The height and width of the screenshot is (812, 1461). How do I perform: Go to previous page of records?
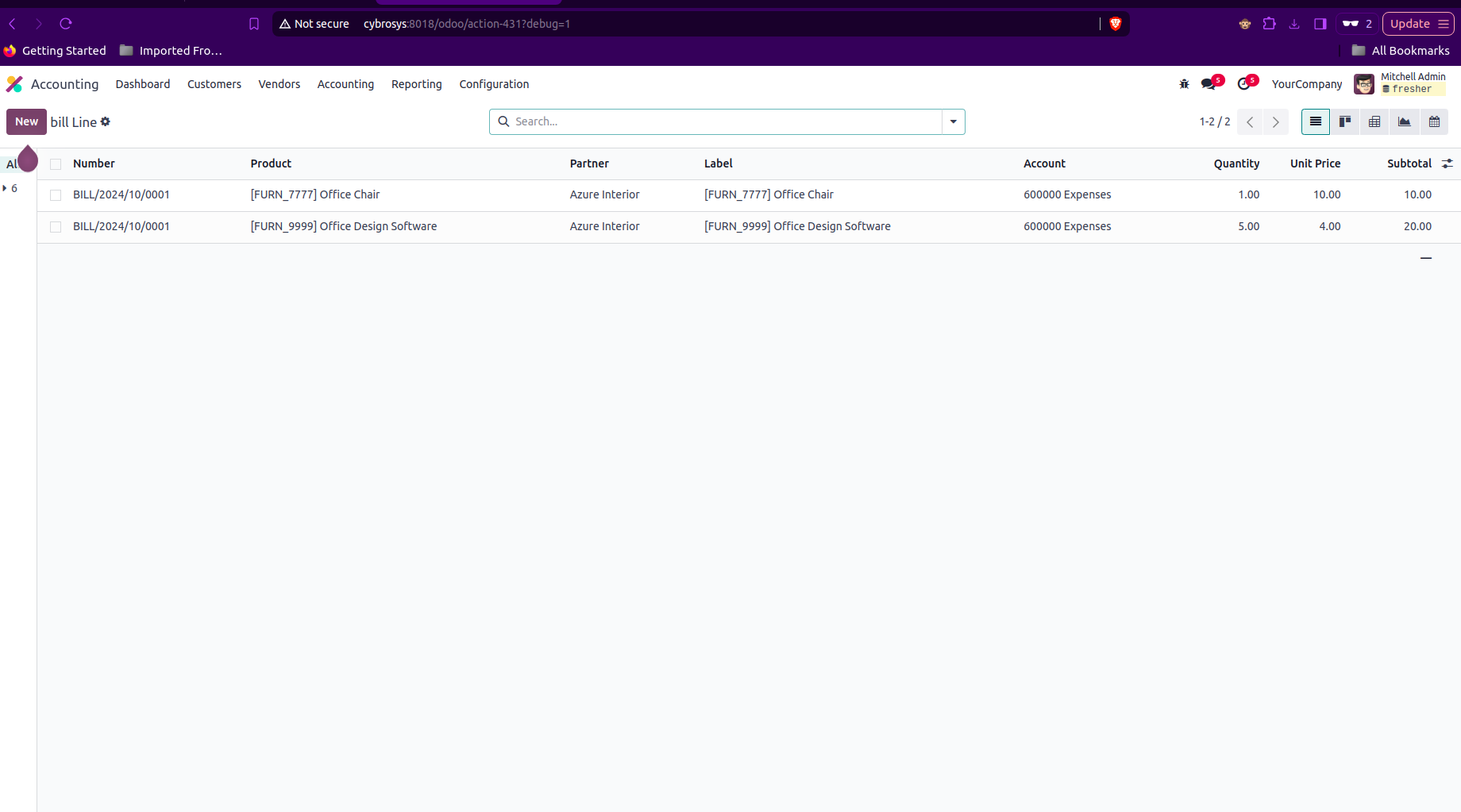[x=1250, y=121]
